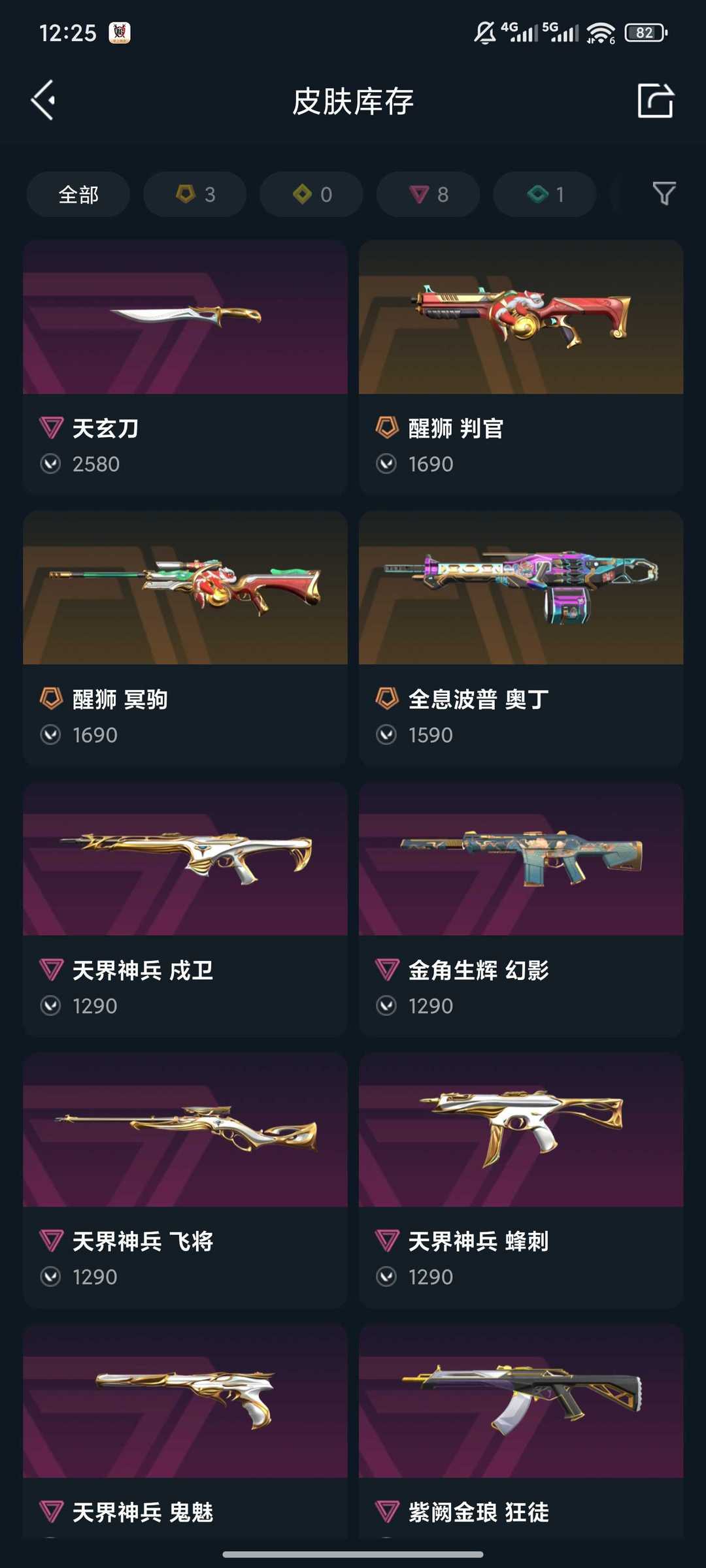Image resolution: width=706 pixels, height=1568 pixels.
Task: Open the share icon next to 皮肤库存
Action: (656, 101)
